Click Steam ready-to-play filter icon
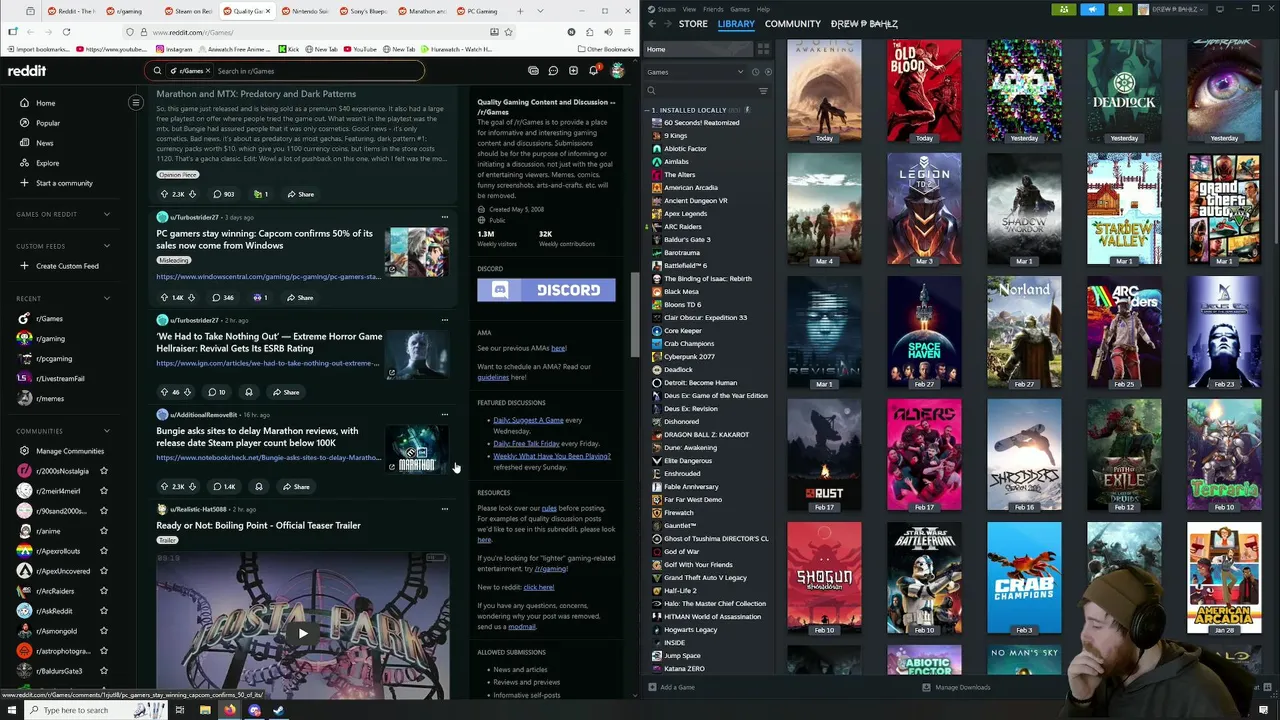The height and width of the screenshot is (720, 1280). (x=766, y=72)
